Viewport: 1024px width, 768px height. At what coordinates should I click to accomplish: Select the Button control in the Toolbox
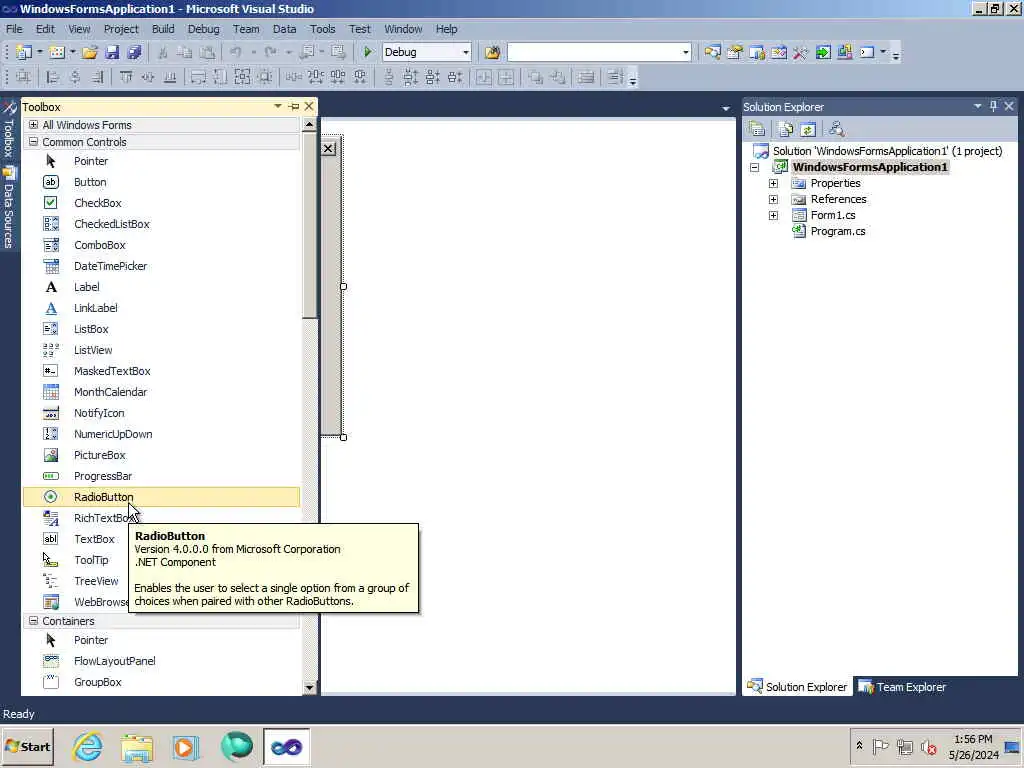(161, 182)
